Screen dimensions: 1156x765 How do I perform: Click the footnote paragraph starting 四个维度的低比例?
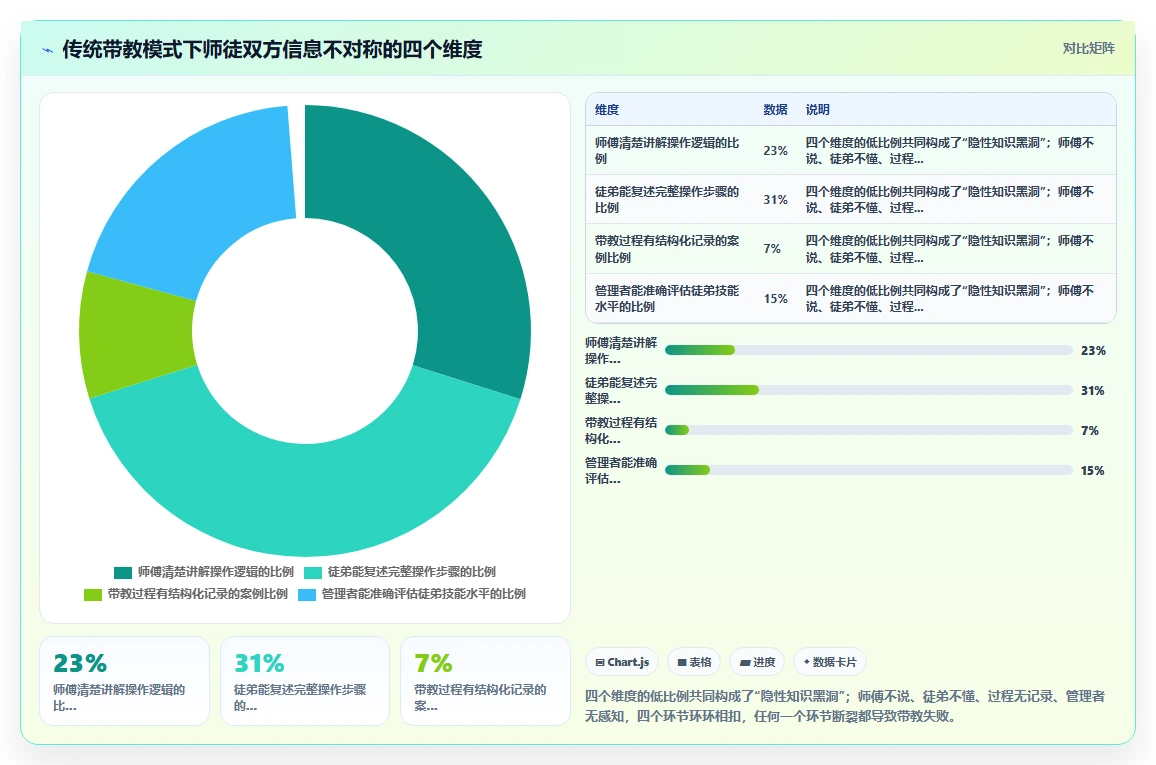pos(845,706)
